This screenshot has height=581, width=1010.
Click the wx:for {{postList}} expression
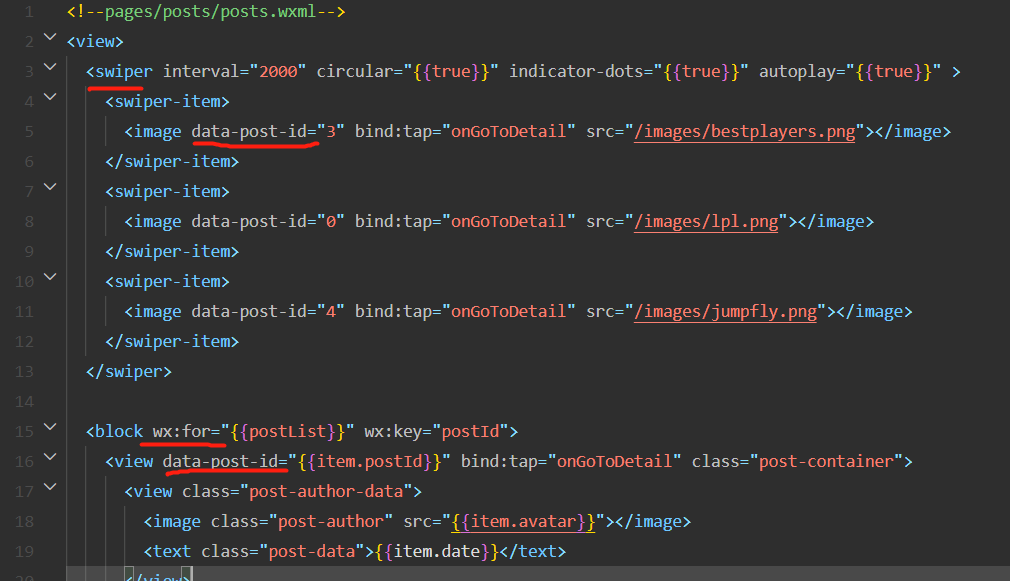(x=287, y=432)
